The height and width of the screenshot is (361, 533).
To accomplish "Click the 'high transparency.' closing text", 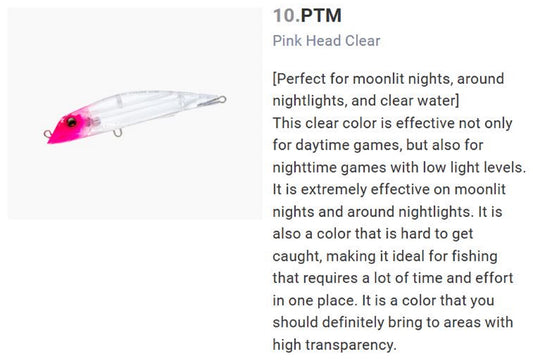I will (334, 345).
